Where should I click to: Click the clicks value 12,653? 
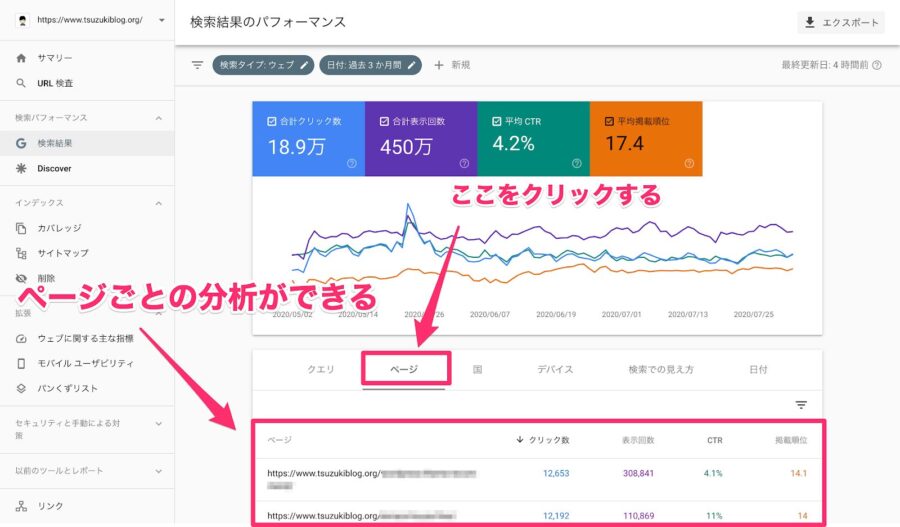pos(556,474)
